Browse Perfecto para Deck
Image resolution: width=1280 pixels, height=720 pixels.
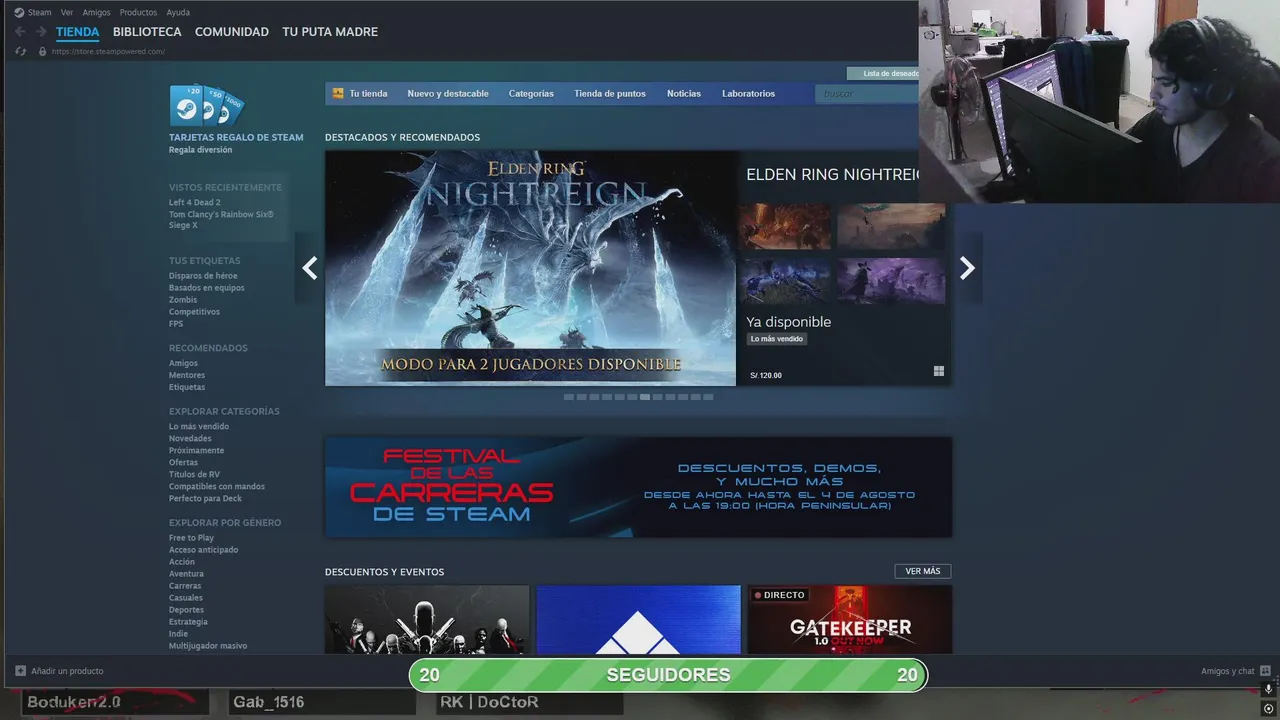point(205,498)
